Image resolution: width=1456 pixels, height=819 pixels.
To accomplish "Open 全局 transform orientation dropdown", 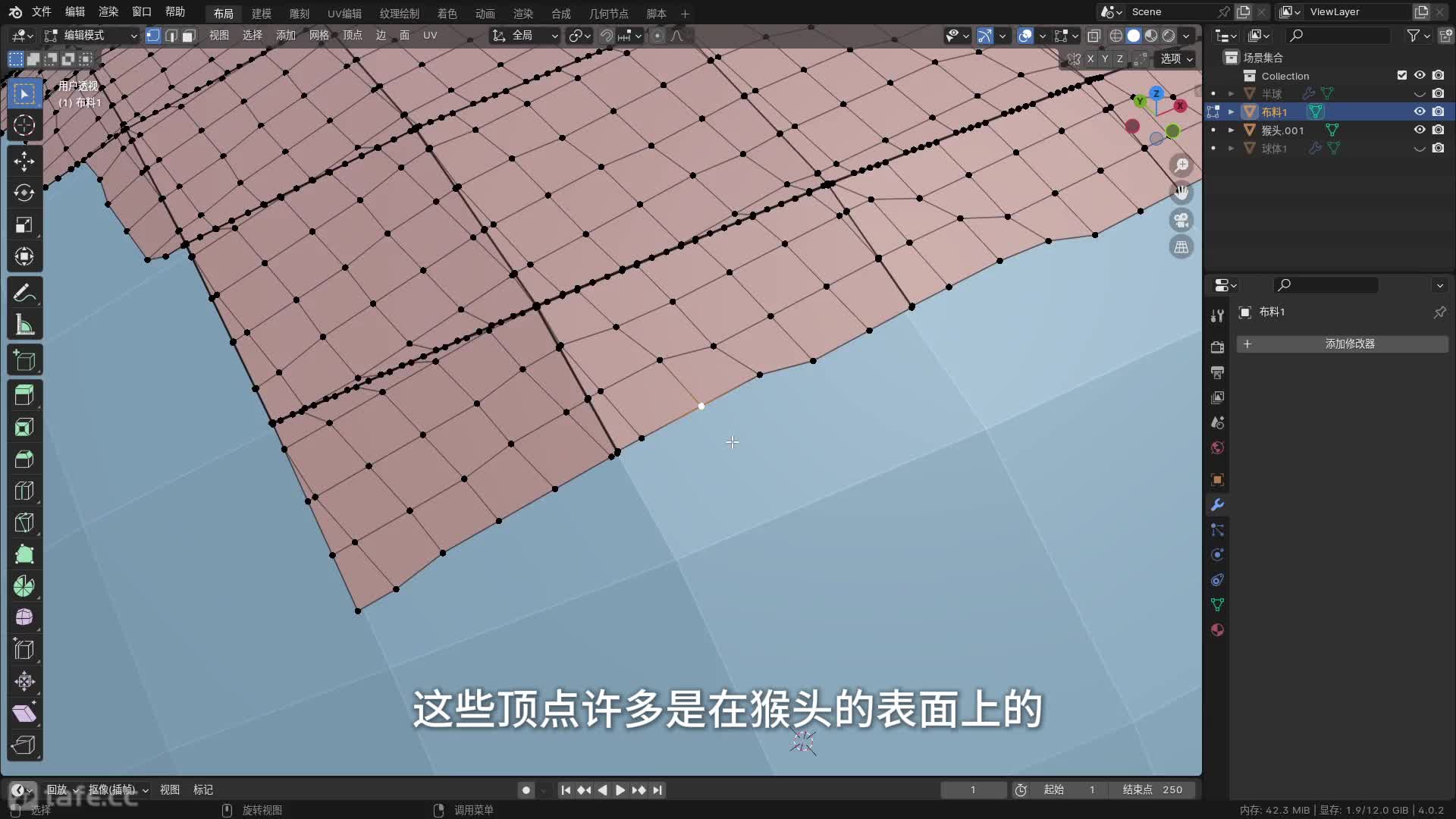I will [525, 36].
